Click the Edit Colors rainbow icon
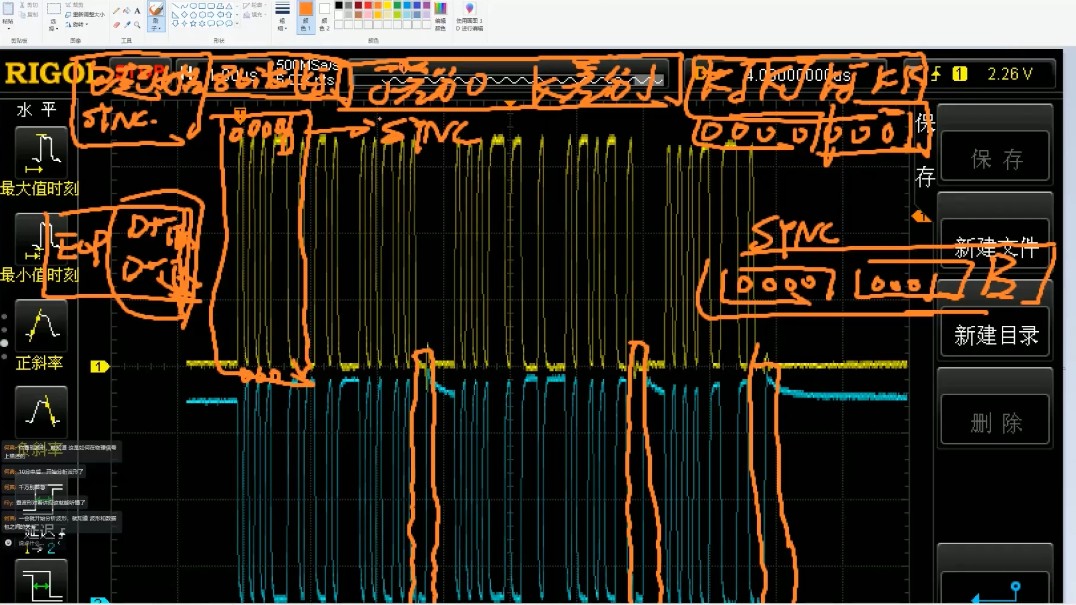This screenshot has height=605, width=1076. point(441,10)
